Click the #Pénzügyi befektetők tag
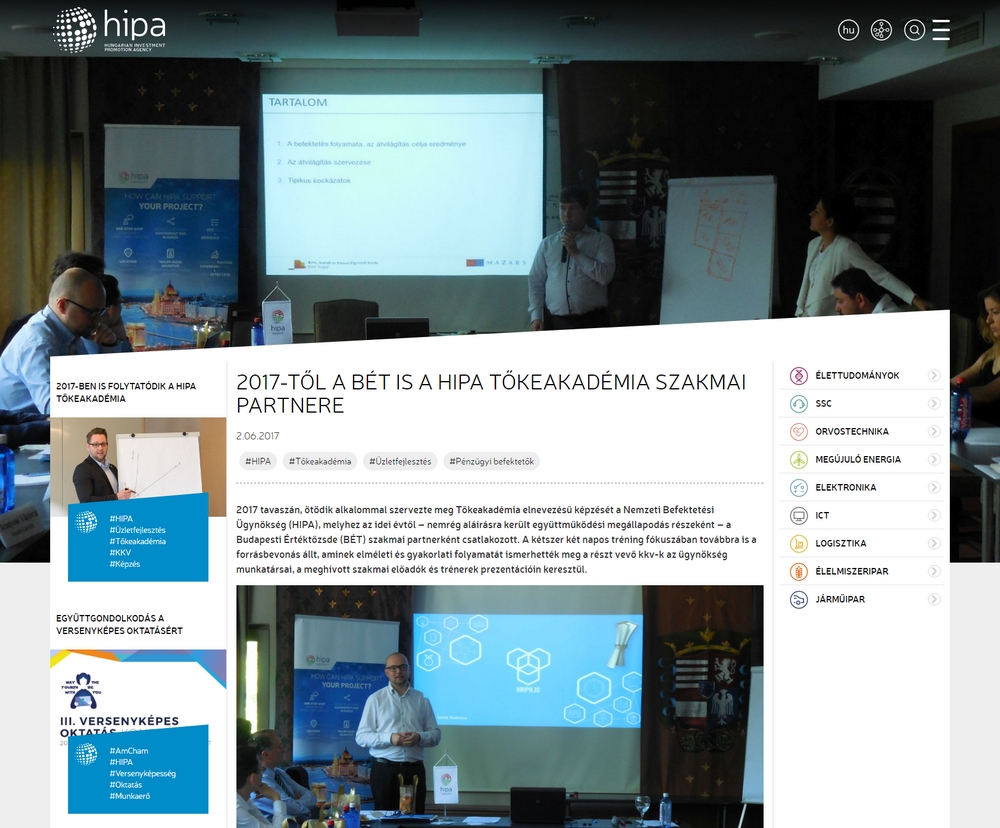This screenshot has width=1000, height=828. (x=491, y=461)
